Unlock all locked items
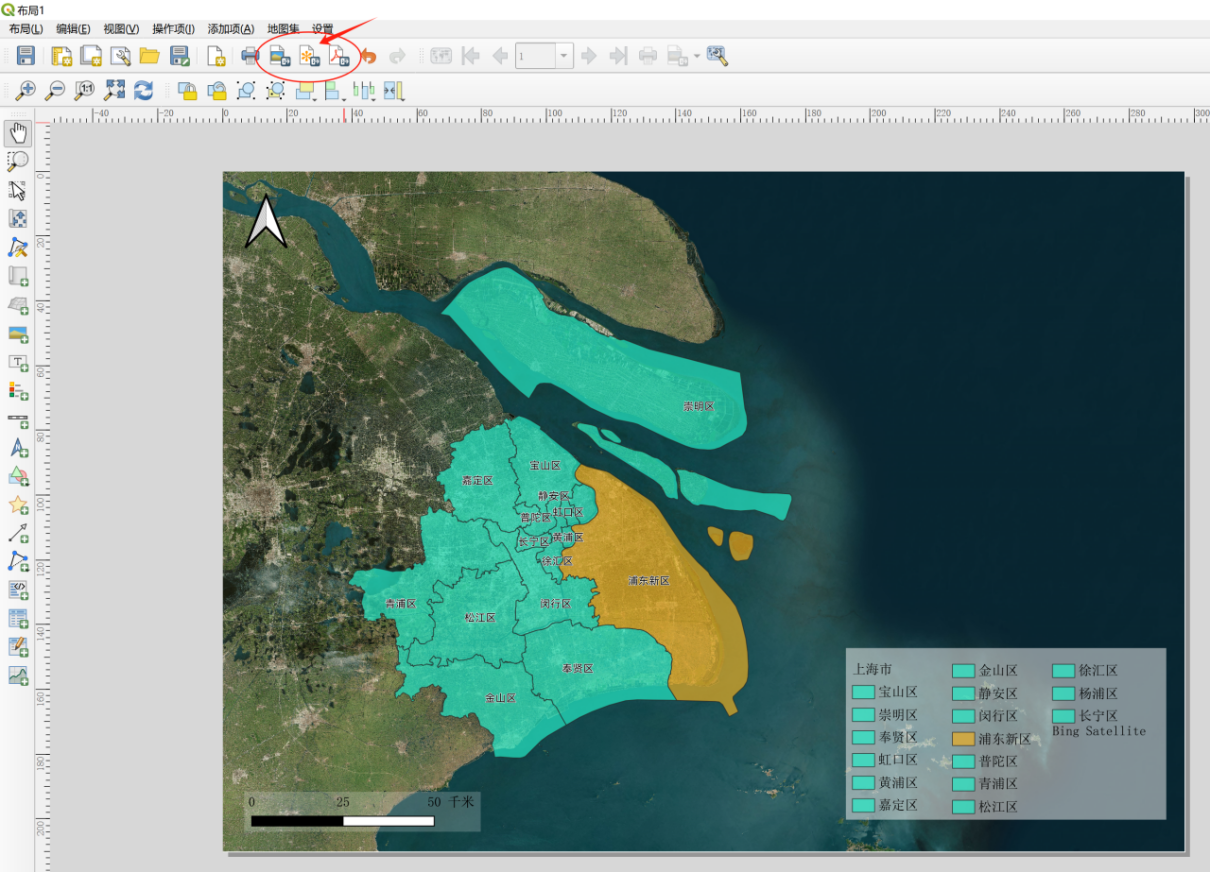The width and height of the screenshot is (1210, 872). 215,90
